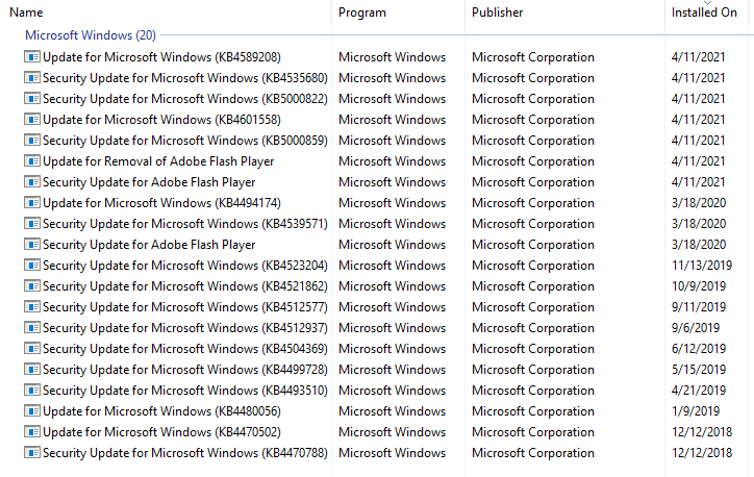
Task: Click the 6/12/2019 install date
Action: point(699,349)
